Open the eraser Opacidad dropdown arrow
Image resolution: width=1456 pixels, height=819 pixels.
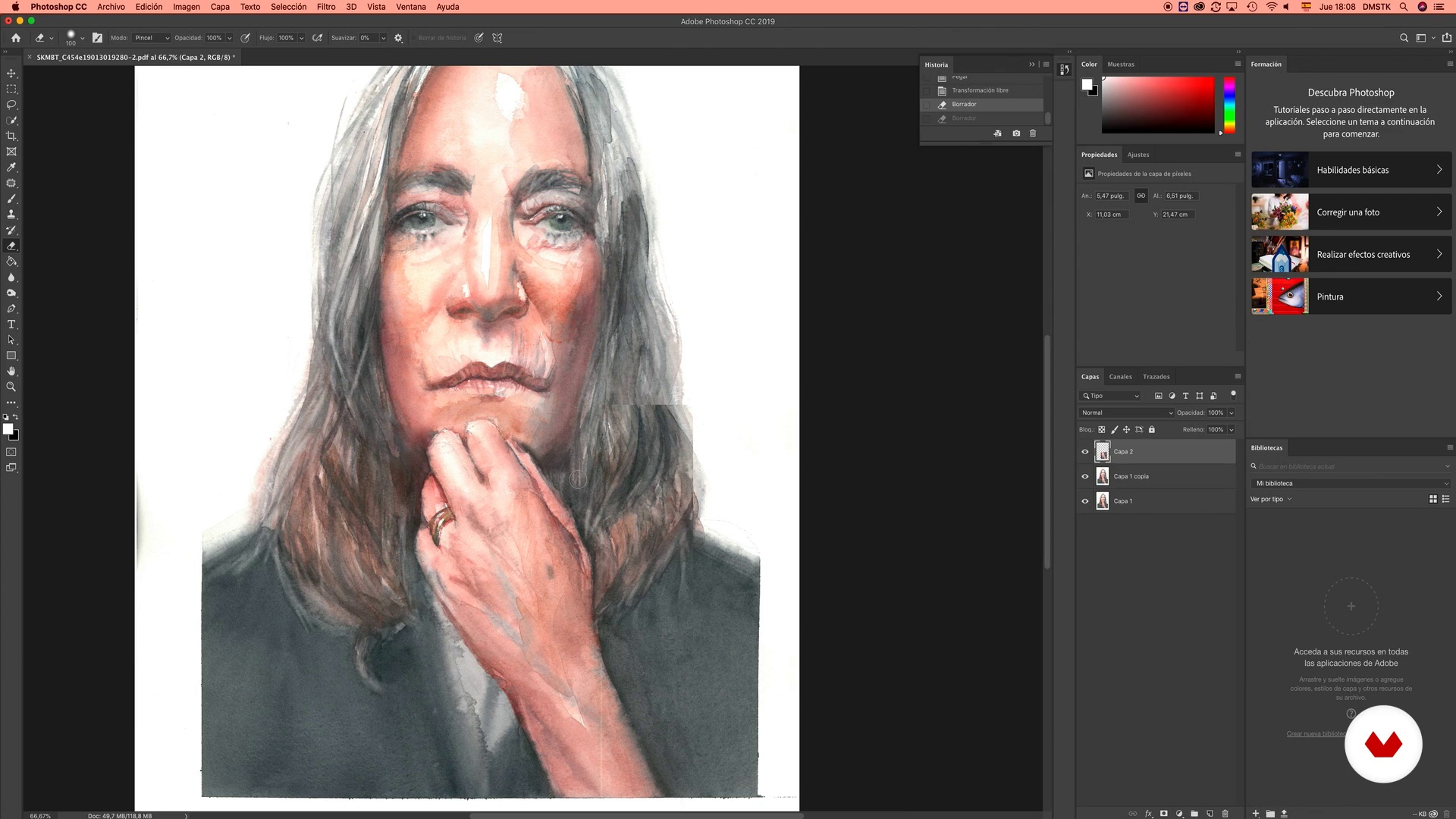[x=230, y=38]
